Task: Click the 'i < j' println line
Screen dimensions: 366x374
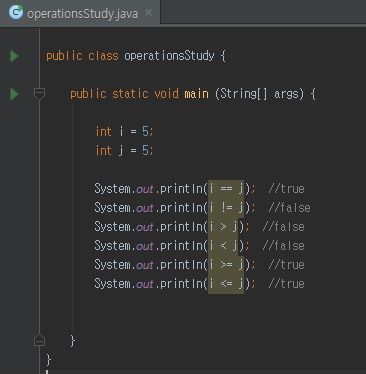Action: click(x=199, y=246)
